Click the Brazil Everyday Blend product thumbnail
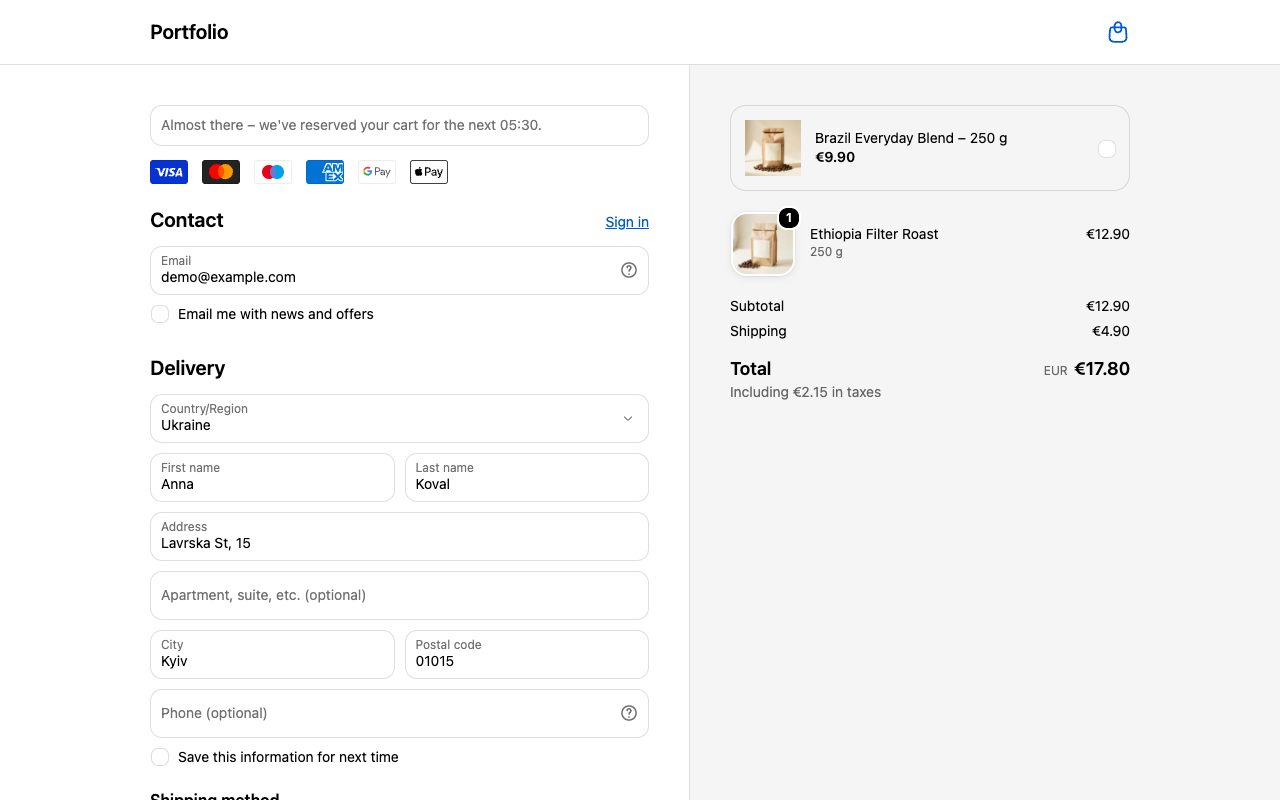This screenshot has width=1280, height=800. (x=773, y=148)
